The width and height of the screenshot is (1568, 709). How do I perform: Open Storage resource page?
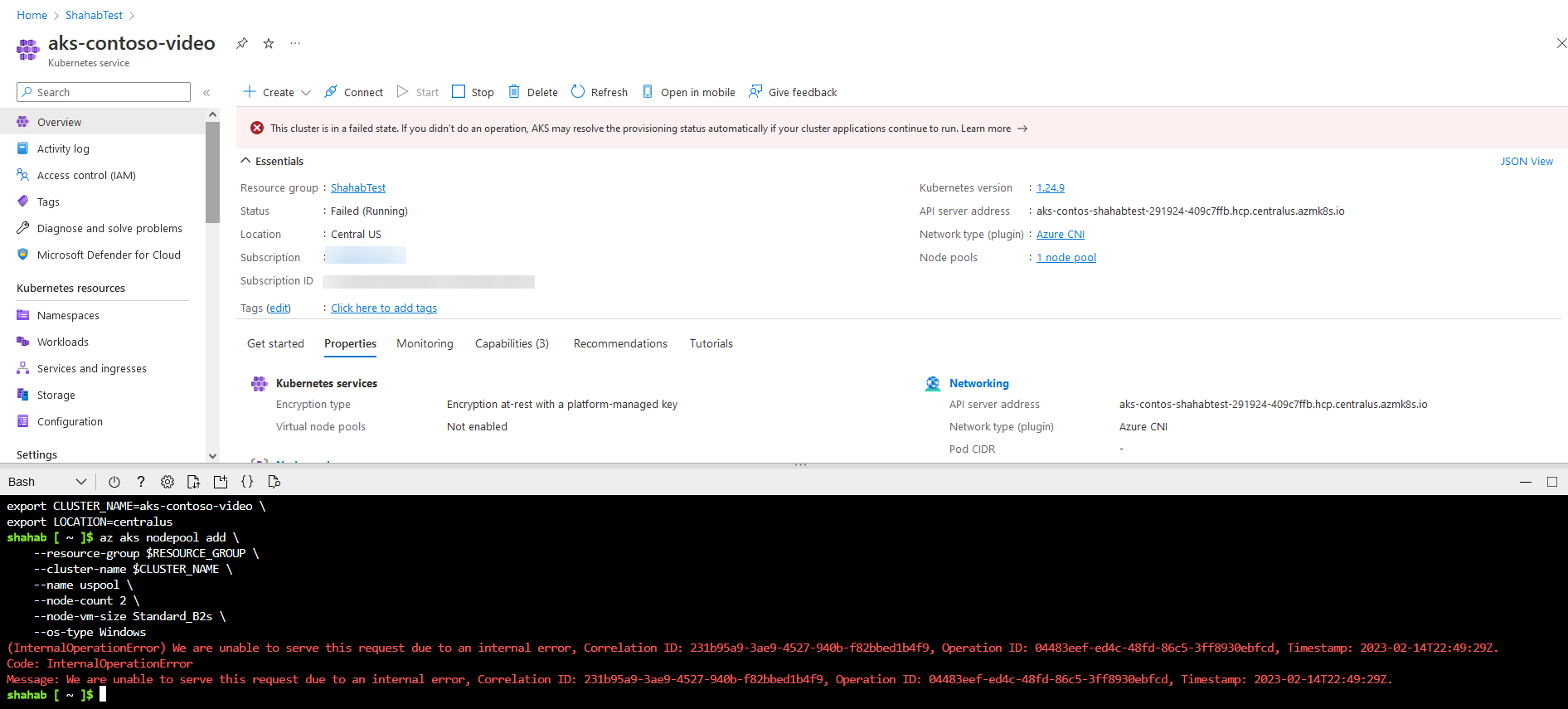(103, 395)
